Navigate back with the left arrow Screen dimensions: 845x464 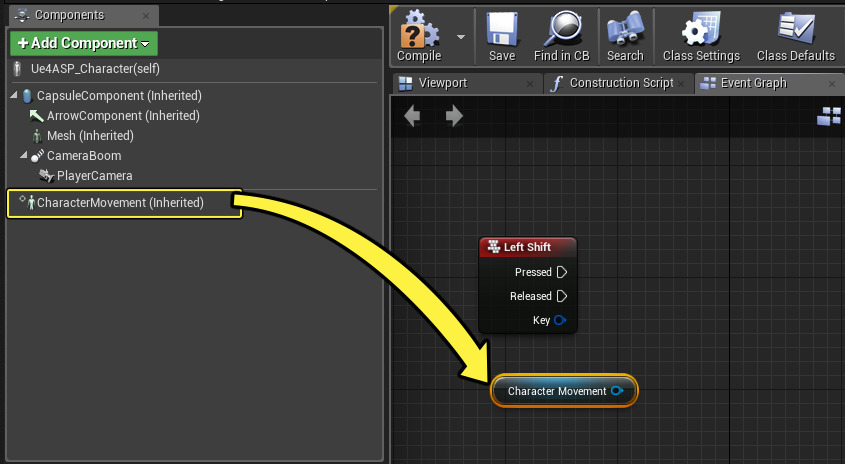coord(412,115)
